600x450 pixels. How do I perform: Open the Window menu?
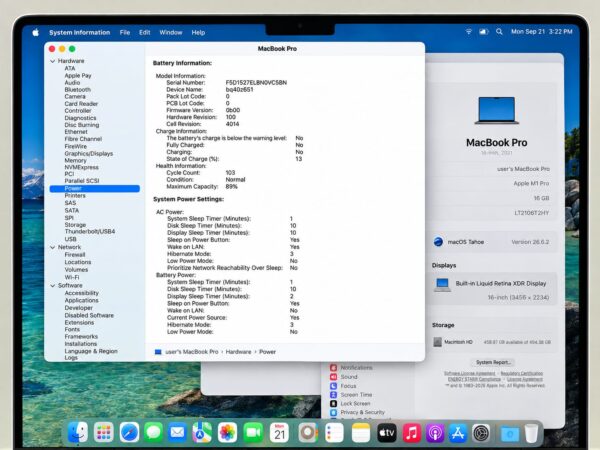(171, 33)
